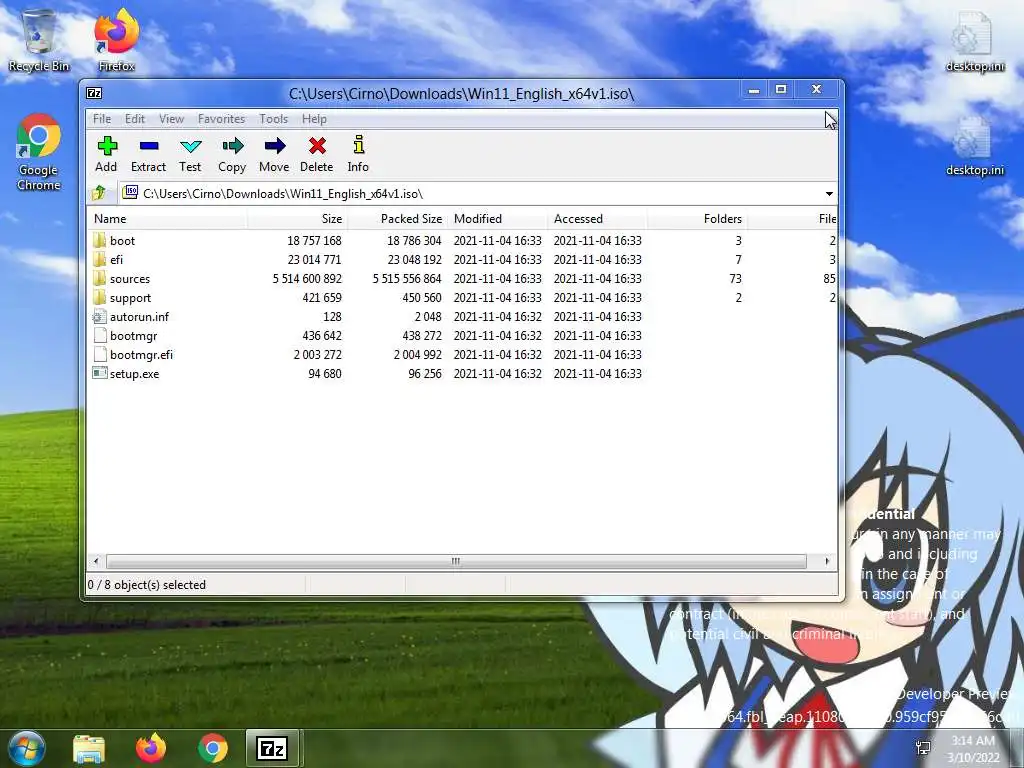Select the setup.exe file icon
This screenshot has width=1024, height=768.
[x=99, y=374]
